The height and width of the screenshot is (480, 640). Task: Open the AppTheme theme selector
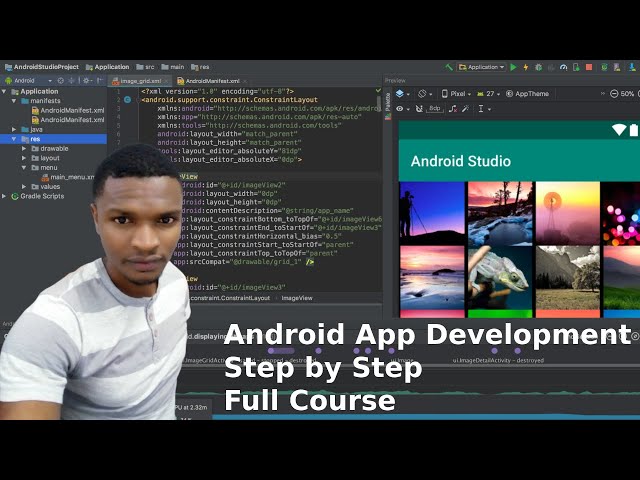527,94
